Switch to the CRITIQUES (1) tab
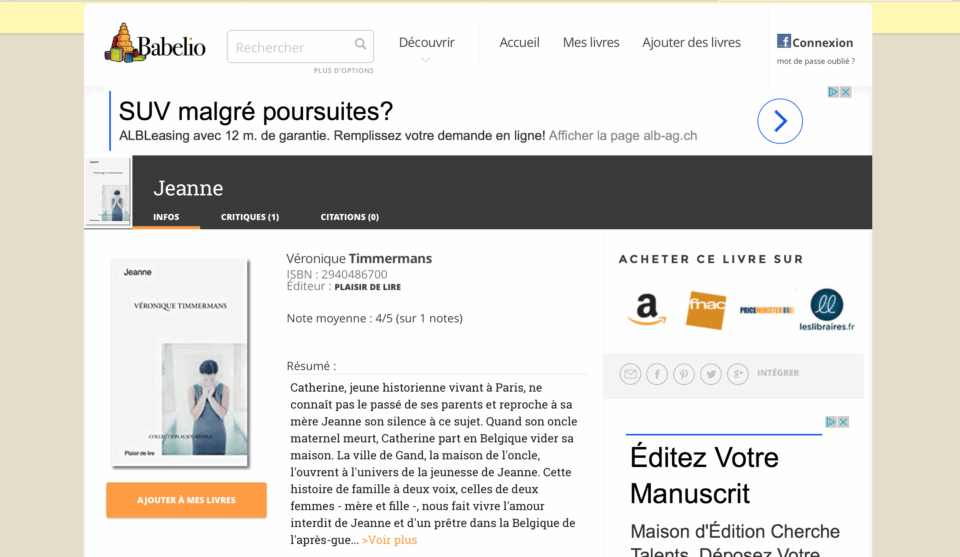 [x=250, y=217]
